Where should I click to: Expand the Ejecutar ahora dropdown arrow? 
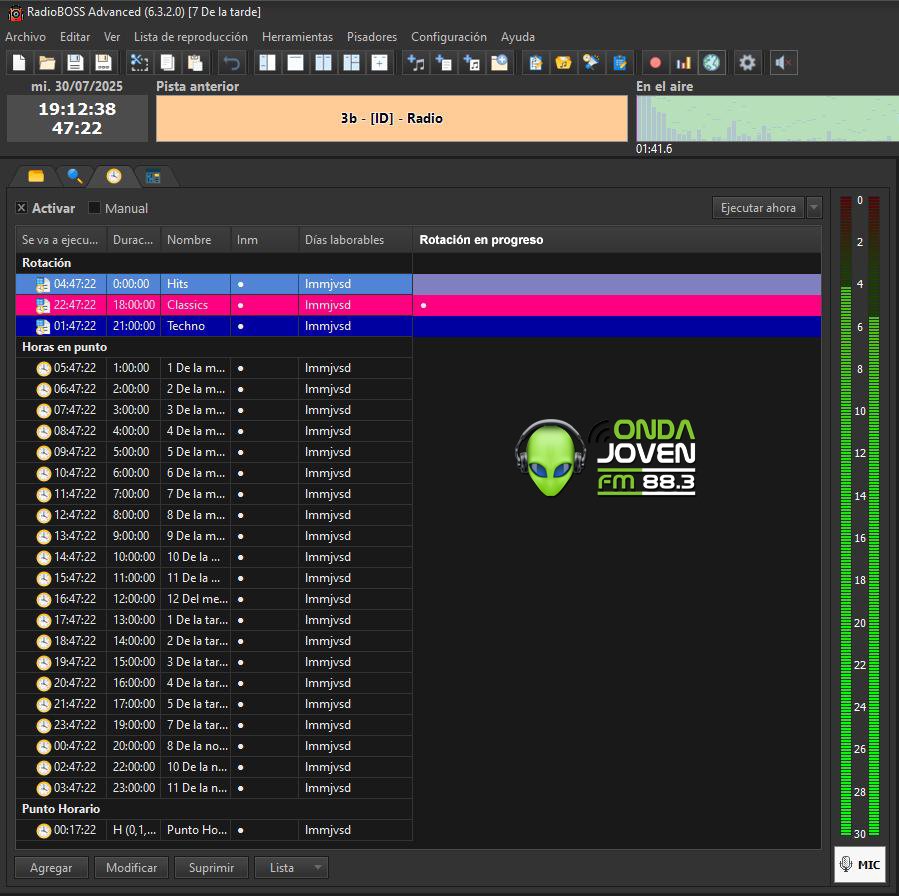pyautogui.click(x=814, y=208)
